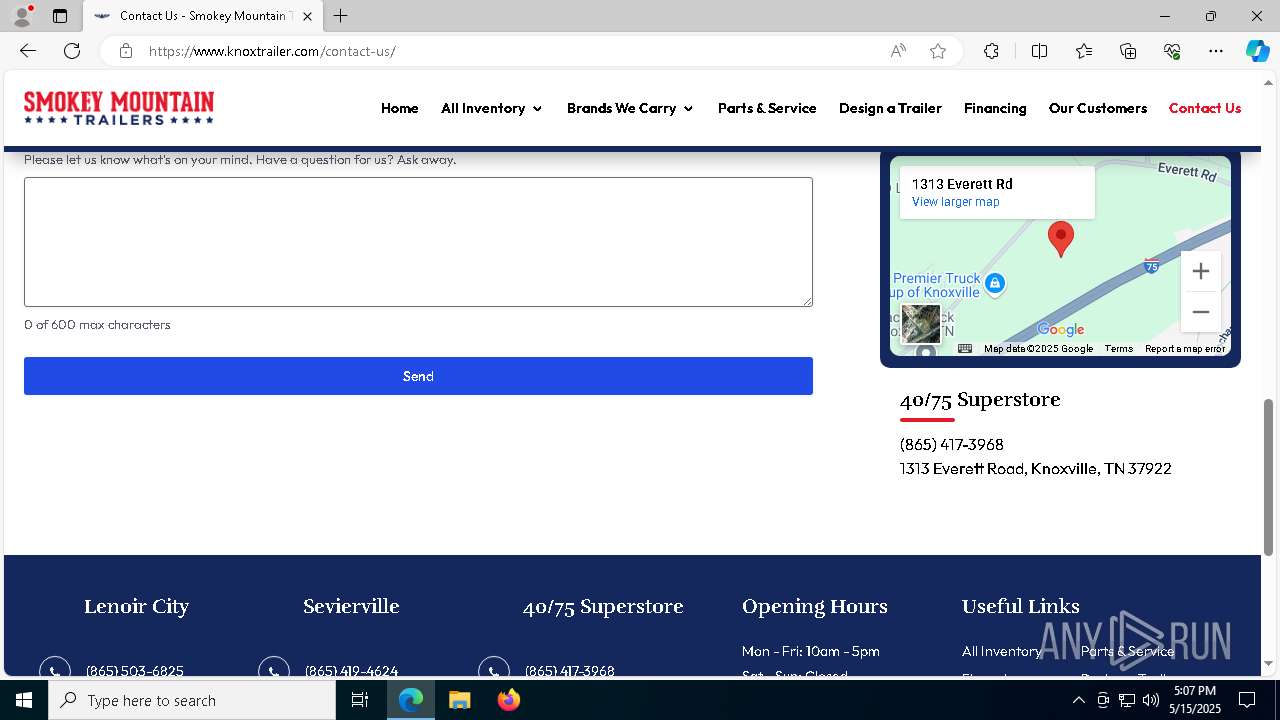Refresh the contact page
Image resolution: width=1280 pixels, height=720 pixels.
72,51
